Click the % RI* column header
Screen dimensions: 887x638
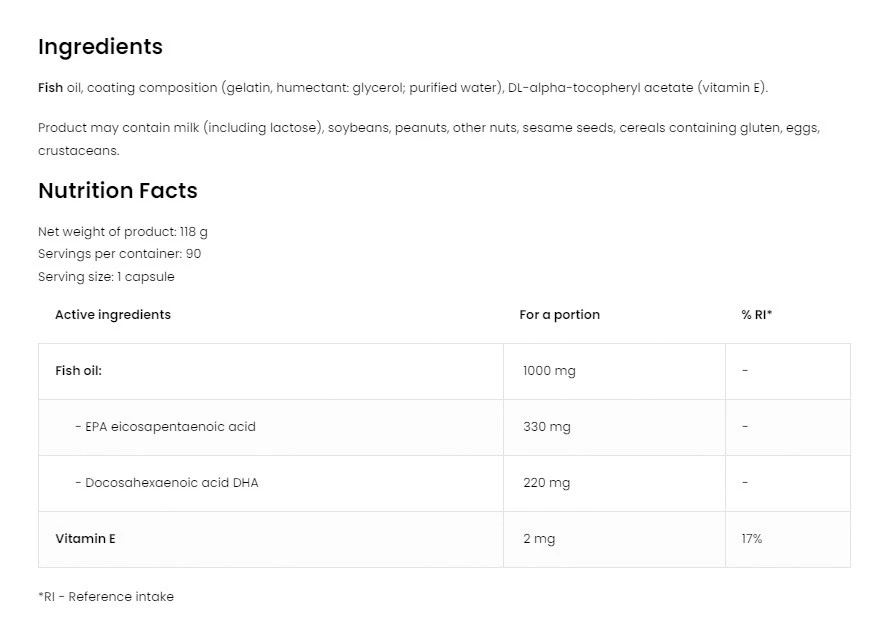tap(755, 314)
